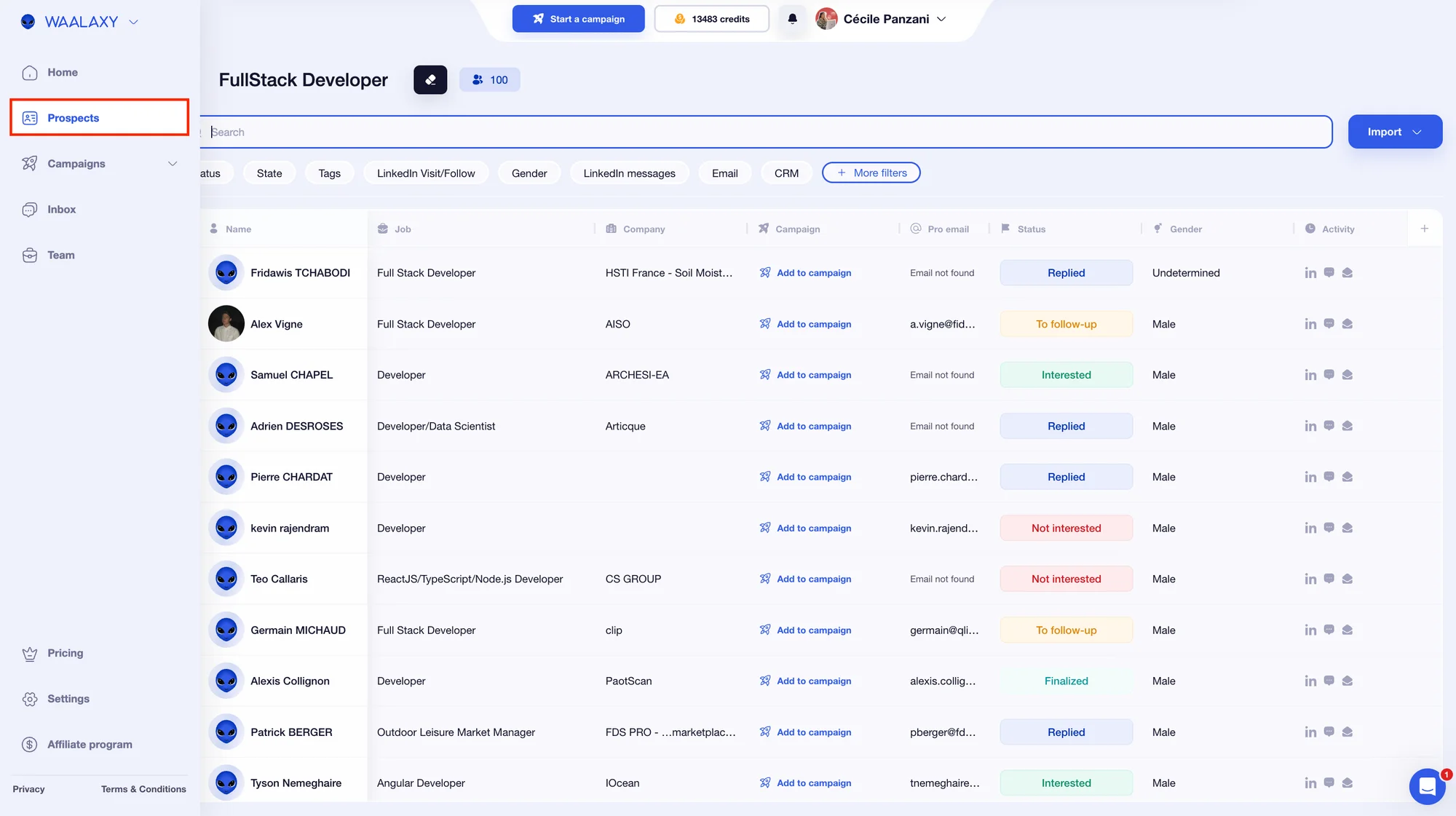Open the LinkedIn messages filter
The width and height of the screenshot is (1456, 816).
click(x=629, y=173)
